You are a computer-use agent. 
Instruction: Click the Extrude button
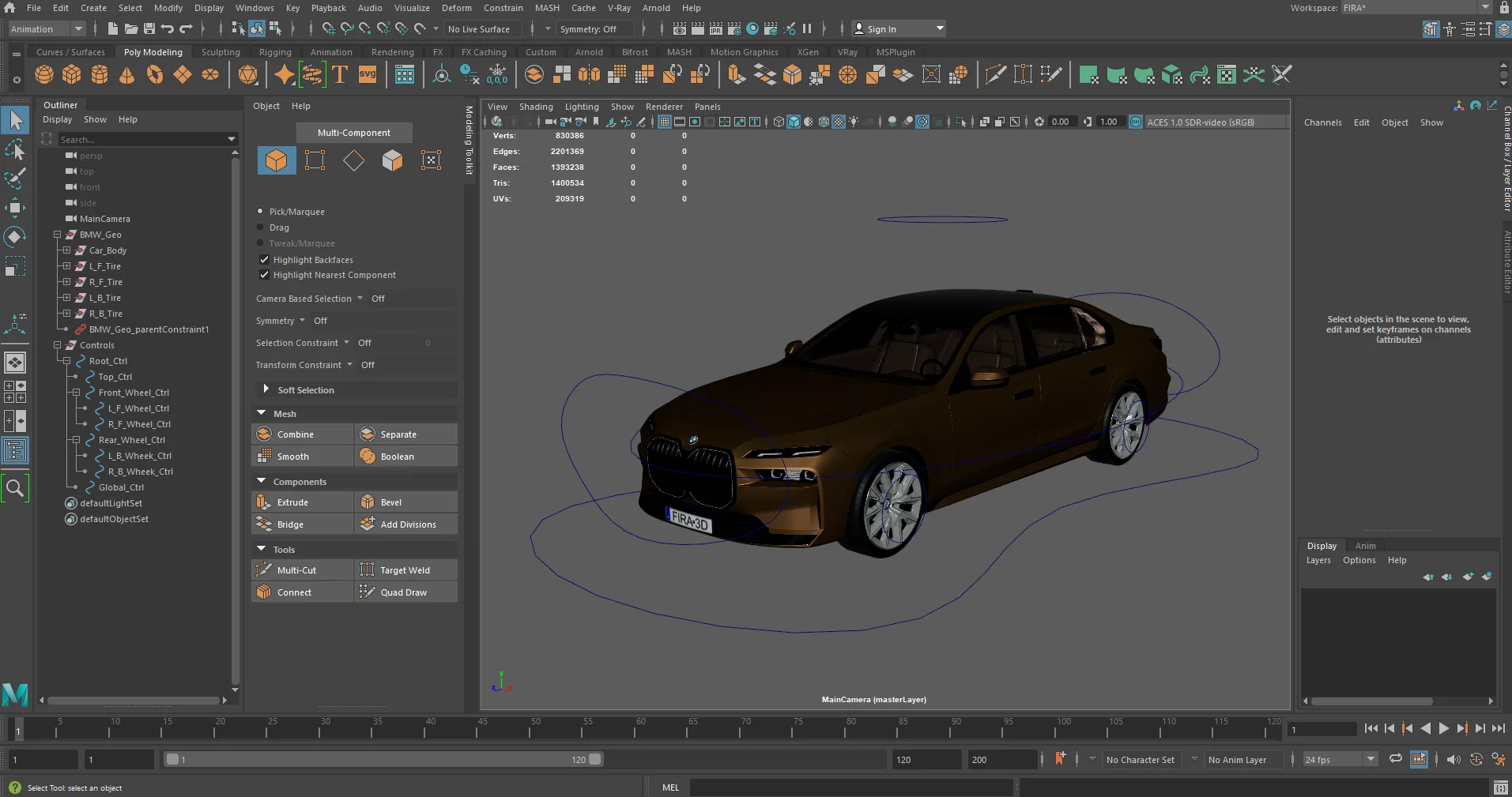303,502
